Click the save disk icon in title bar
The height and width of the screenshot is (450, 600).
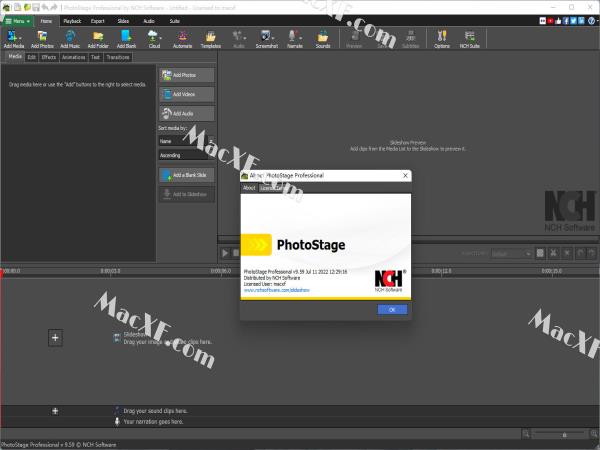[x=36, y=7]
